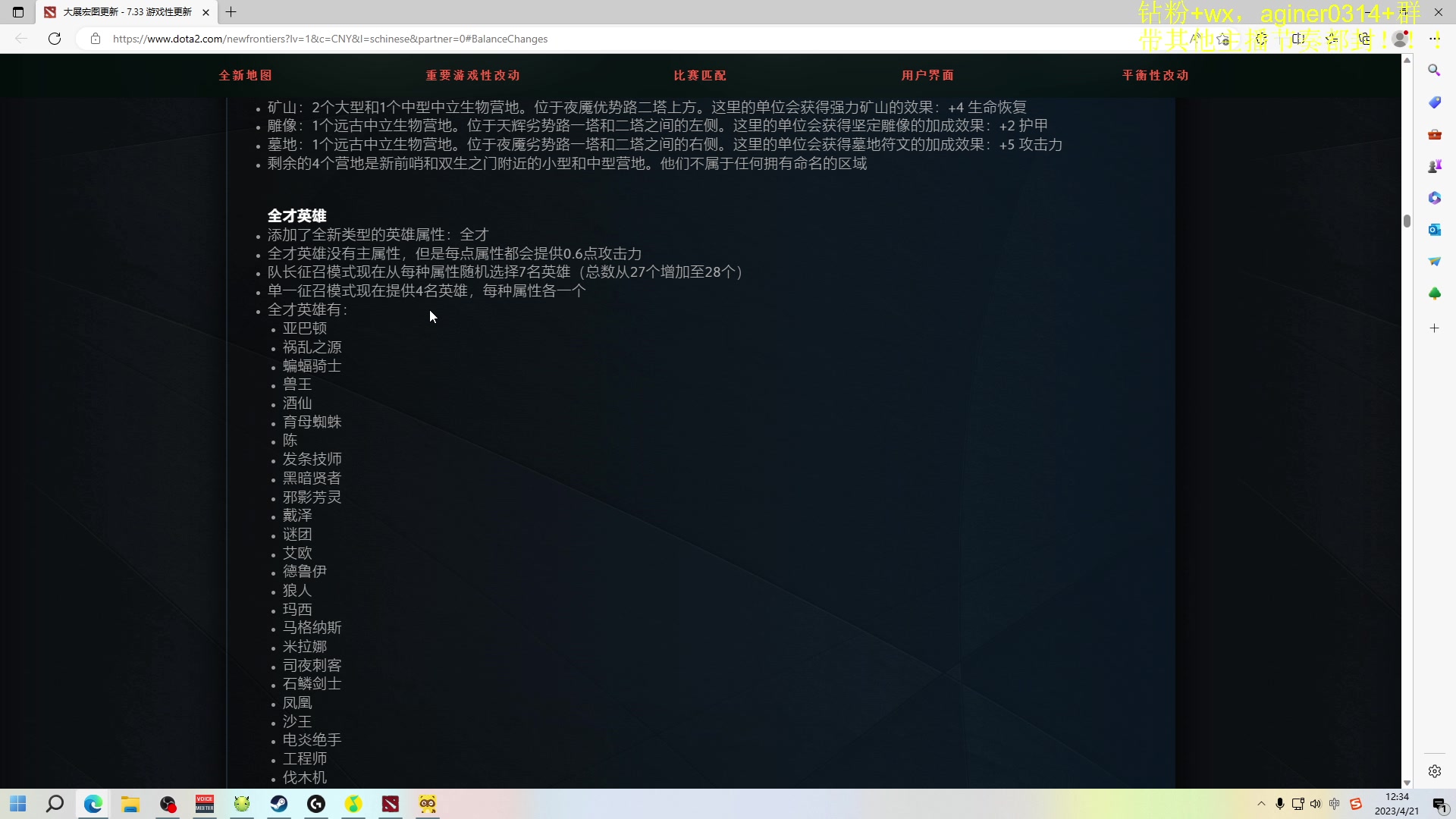This screenshot has height=819, width=1456.
Task: Open the Edge tab actions menu icon
Action: pos(18,12)
